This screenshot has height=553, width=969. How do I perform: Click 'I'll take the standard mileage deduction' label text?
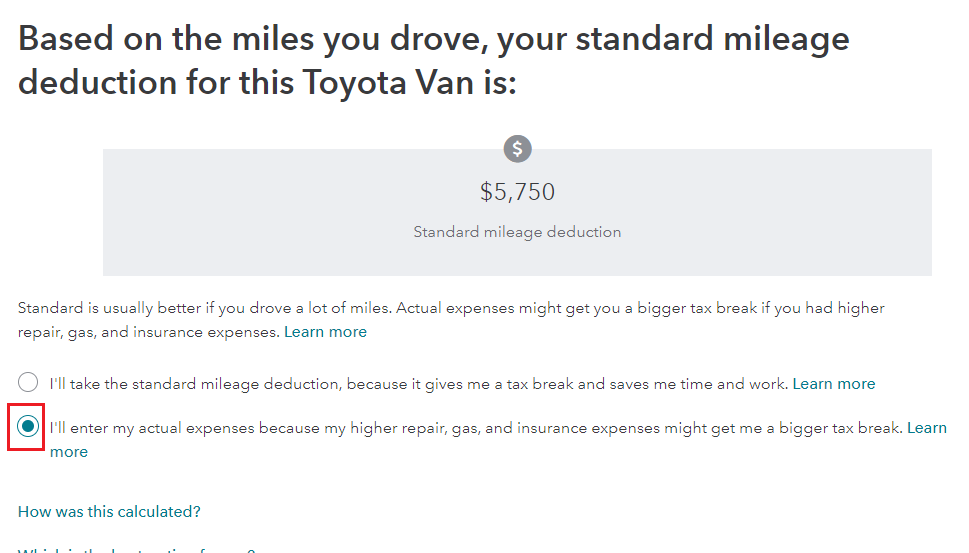point(194,384)
